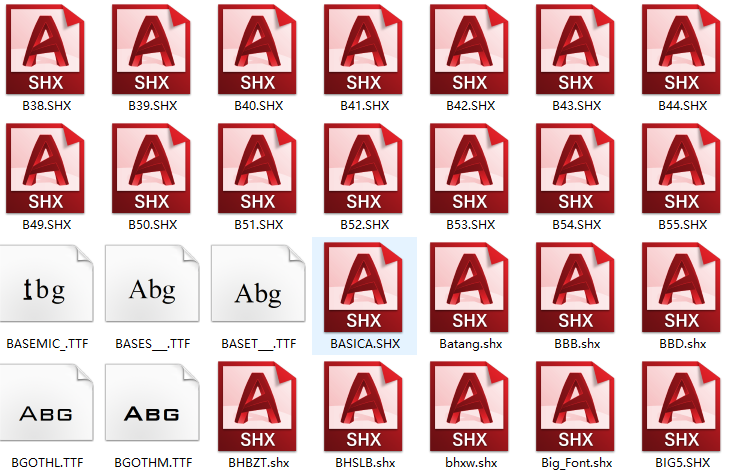Select the Batang.shx file icon

(x=469, y=287)
